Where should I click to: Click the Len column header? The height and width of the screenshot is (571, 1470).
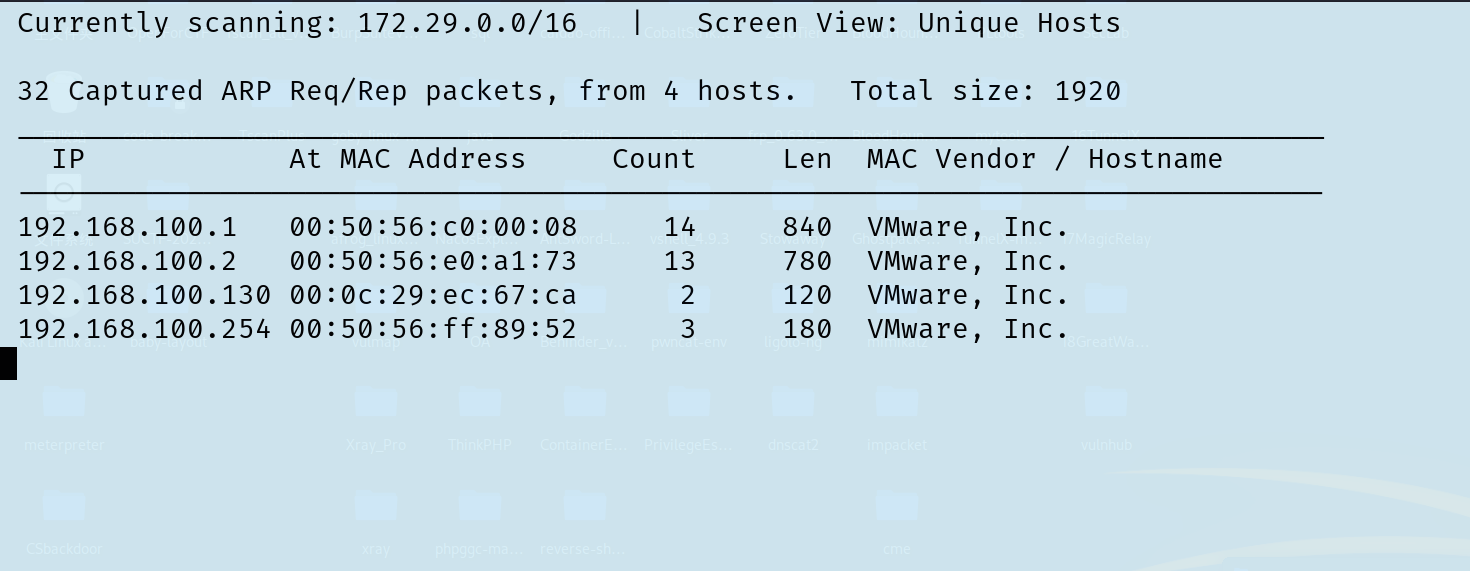tap(807, 159)
